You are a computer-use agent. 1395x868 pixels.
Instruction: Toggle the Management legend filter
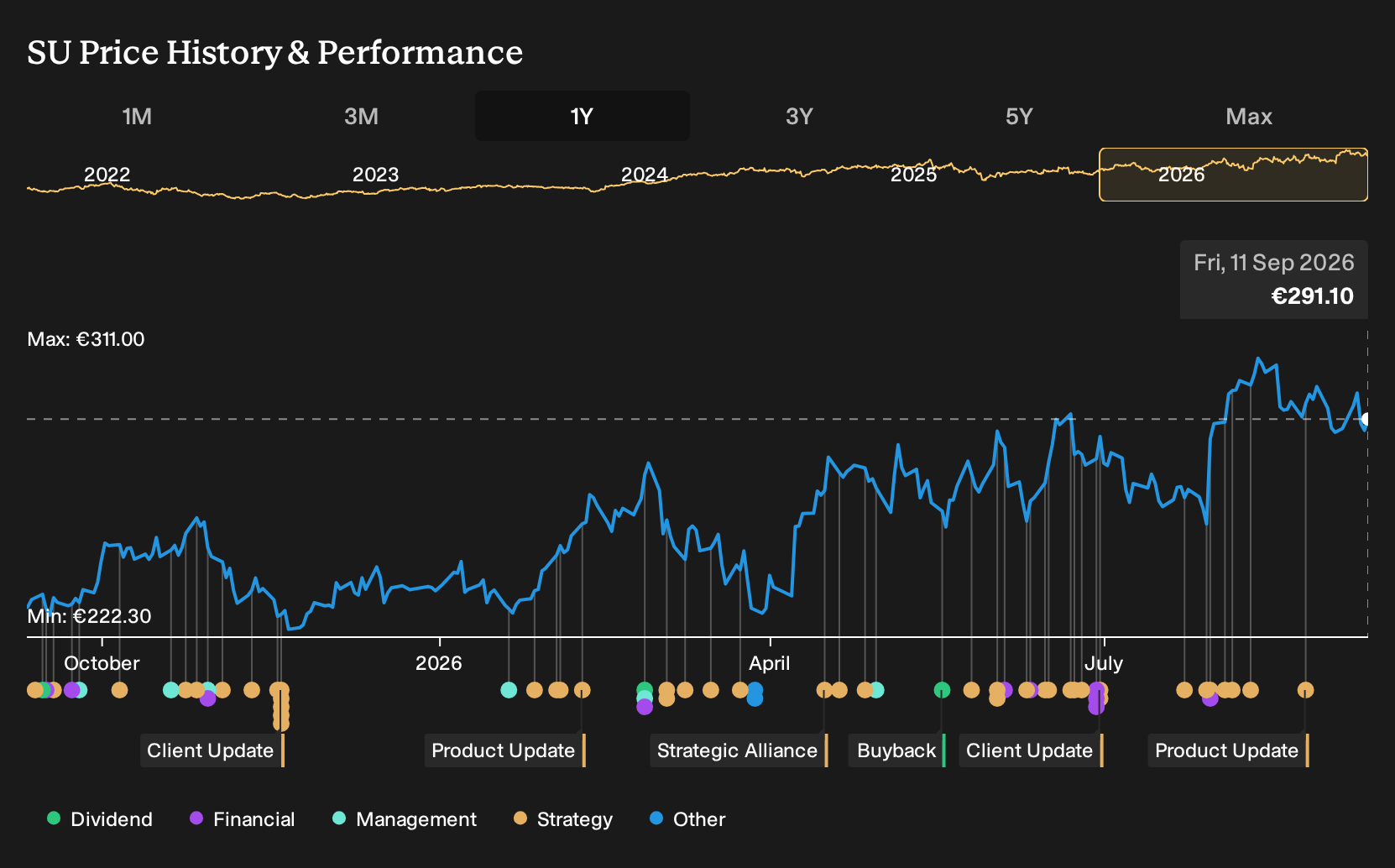click(x=405, y=819)
